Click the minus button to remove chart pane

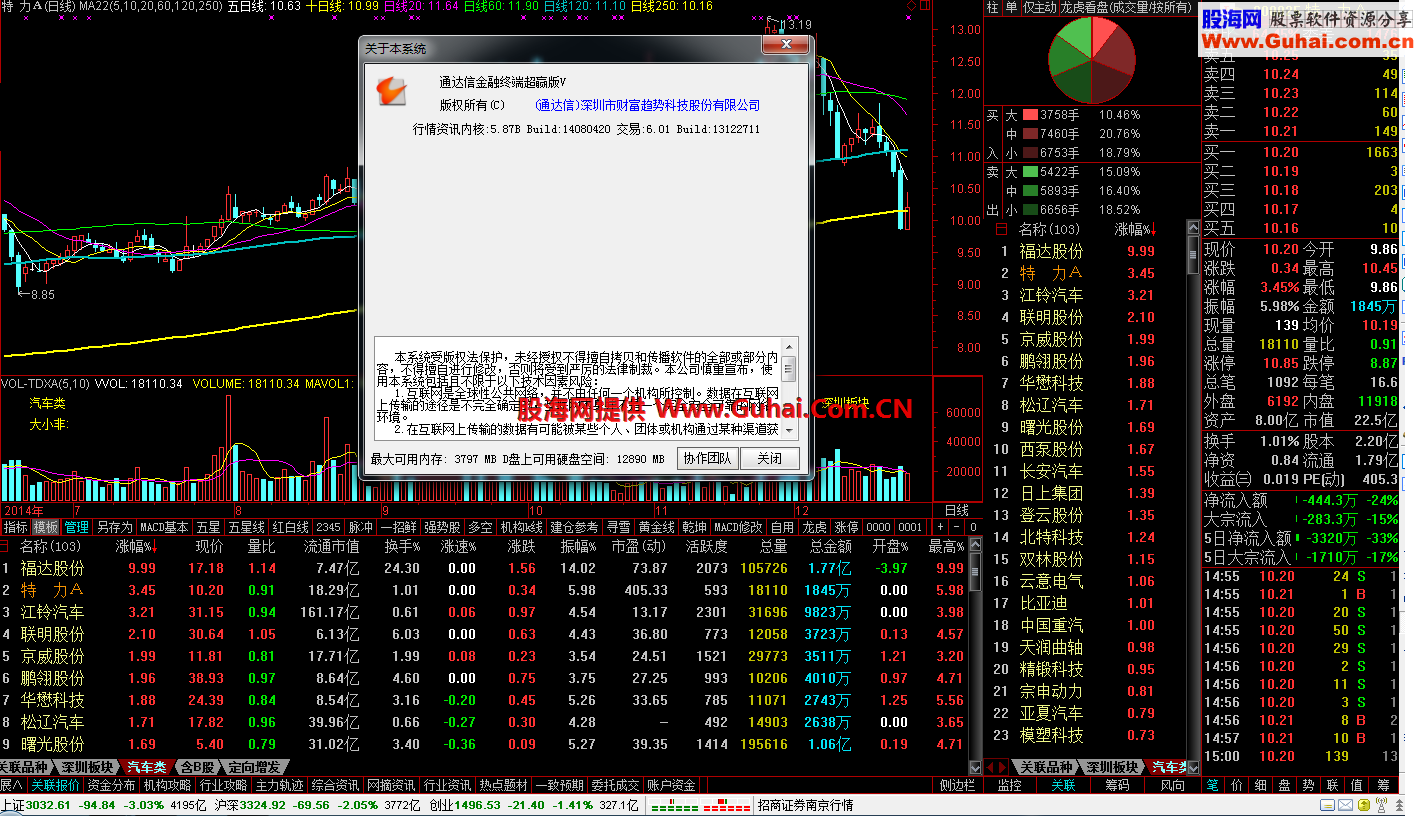[x=956, y=527]
